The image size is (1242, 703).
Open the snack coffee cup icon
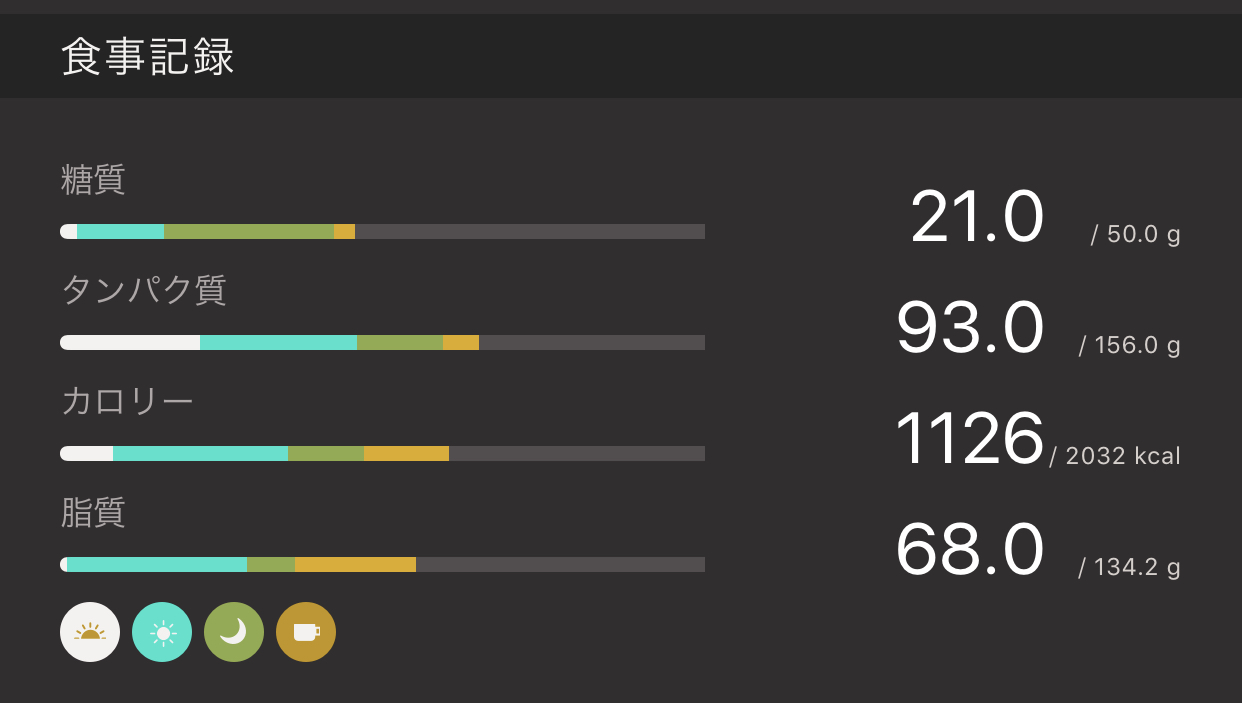point(306,632)
